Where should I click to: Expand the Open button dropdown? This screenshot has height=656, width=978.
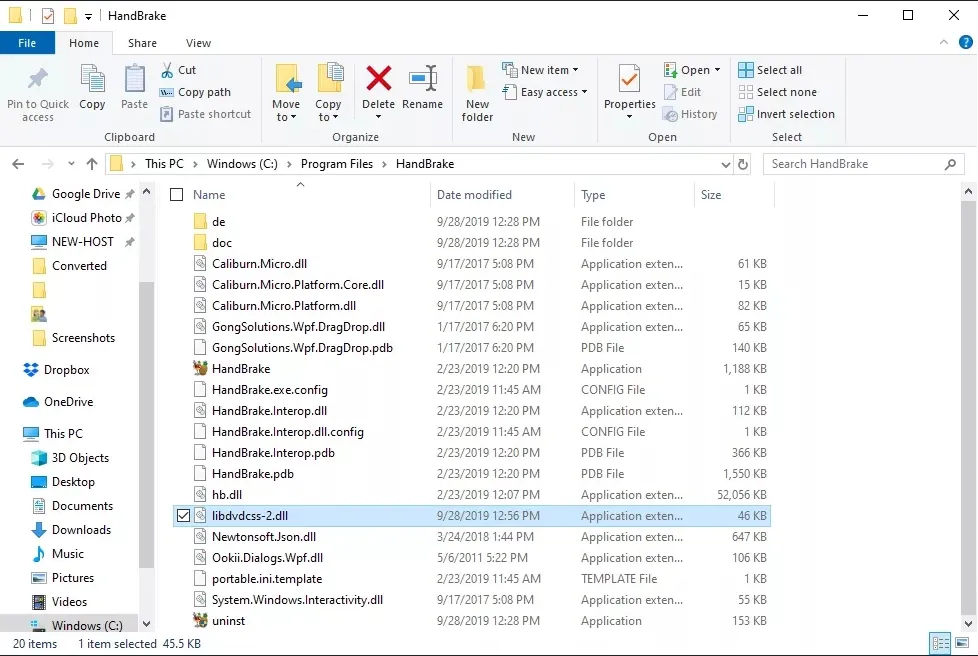pos(715,69)
